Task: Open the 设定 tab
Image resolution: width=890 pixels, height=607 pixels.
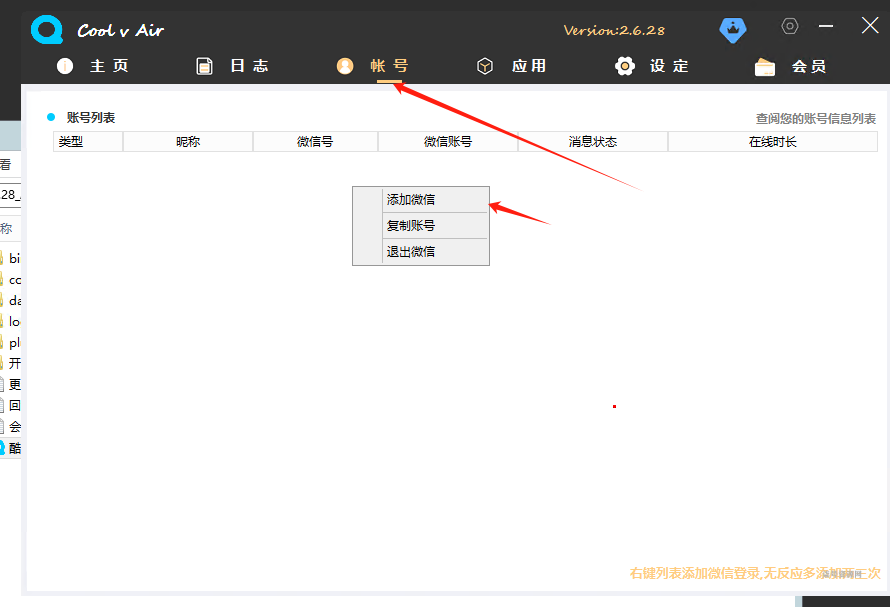Action: [x=669, y=66]
